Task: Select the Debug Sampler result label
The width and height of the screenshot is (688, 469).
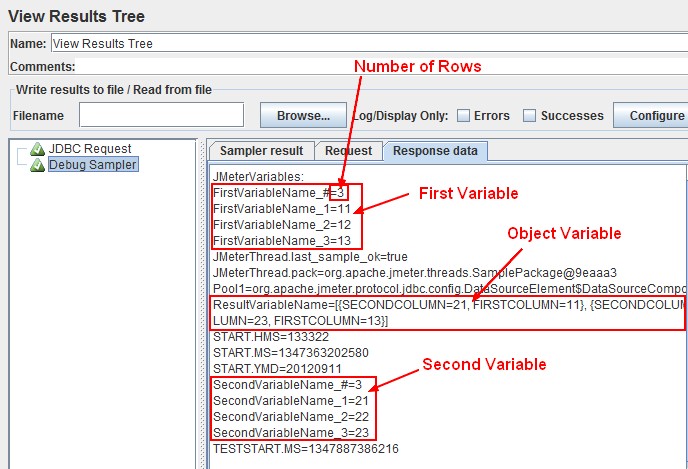Action: point(93,165)
